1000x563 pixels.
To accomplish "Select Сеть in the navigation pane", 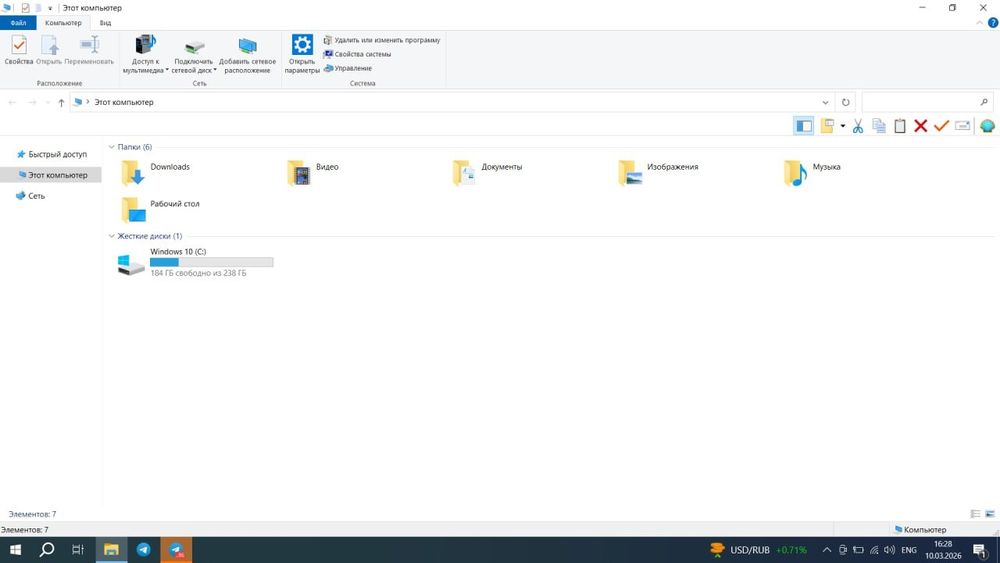I will 30,196.
